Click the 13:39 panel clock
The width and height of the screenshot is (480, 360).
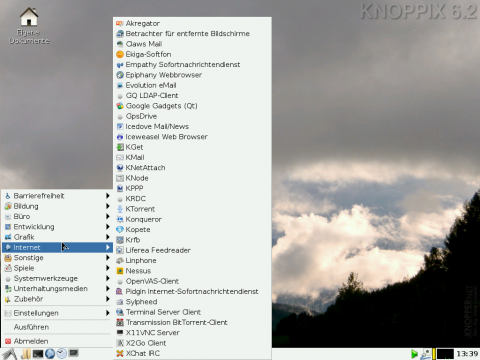[467, 354]
